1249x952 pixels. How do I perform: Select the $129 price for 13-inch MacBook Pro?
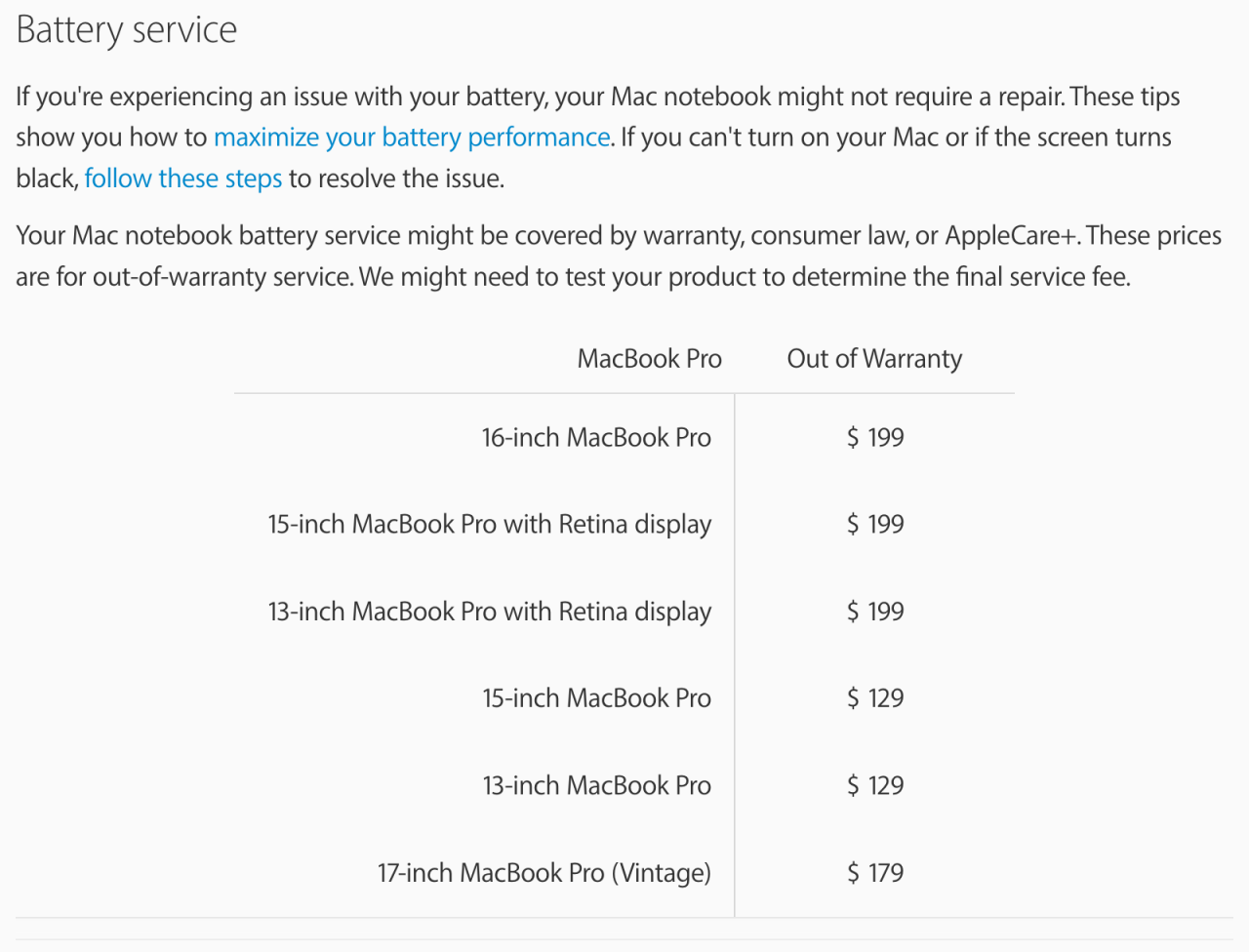[x=875, y=785]
